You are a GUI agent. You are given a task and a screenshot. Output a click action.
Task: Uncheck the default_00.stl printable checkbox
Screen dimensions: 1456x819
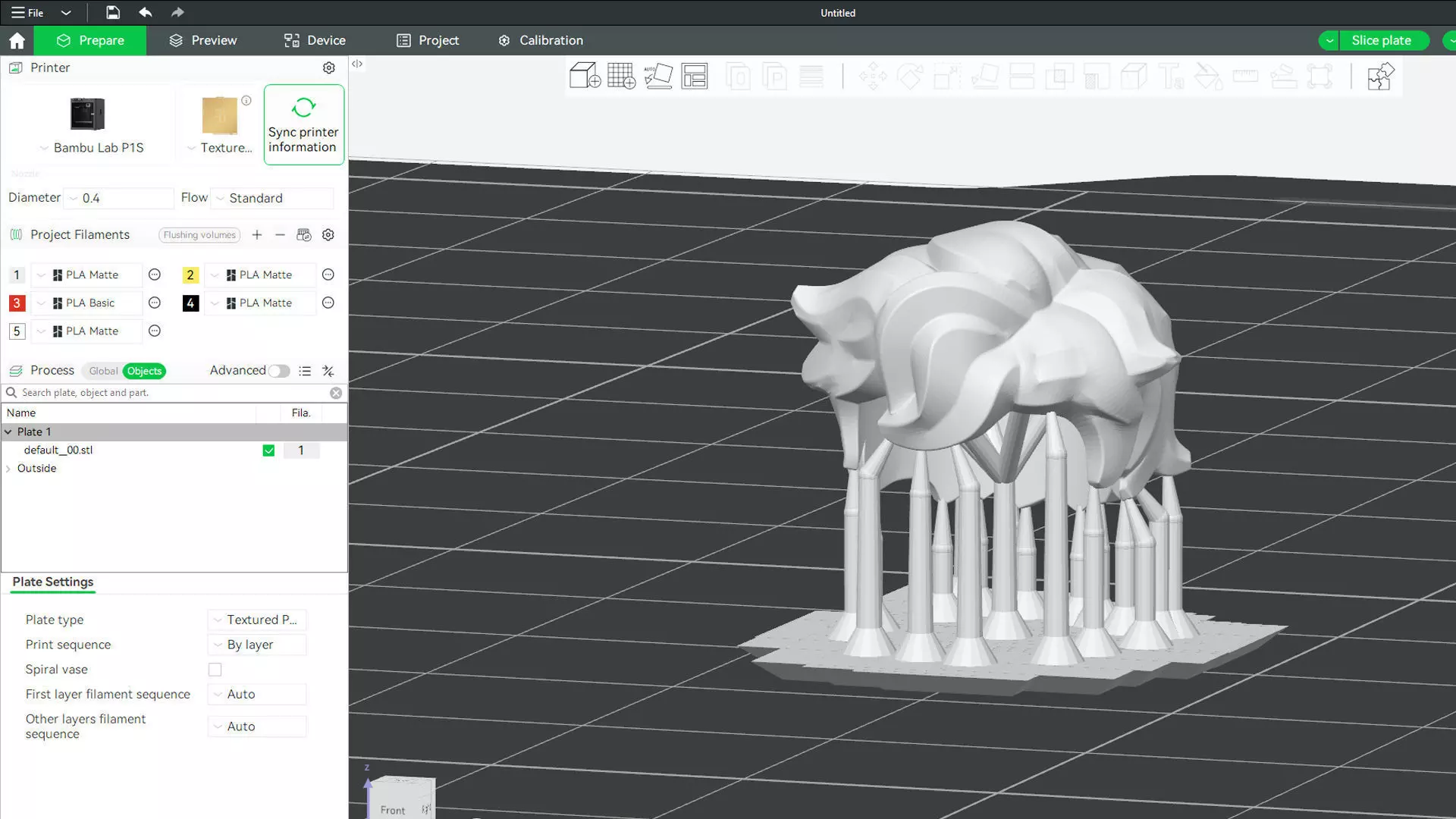pyautogui.click(x=268, y=450)
